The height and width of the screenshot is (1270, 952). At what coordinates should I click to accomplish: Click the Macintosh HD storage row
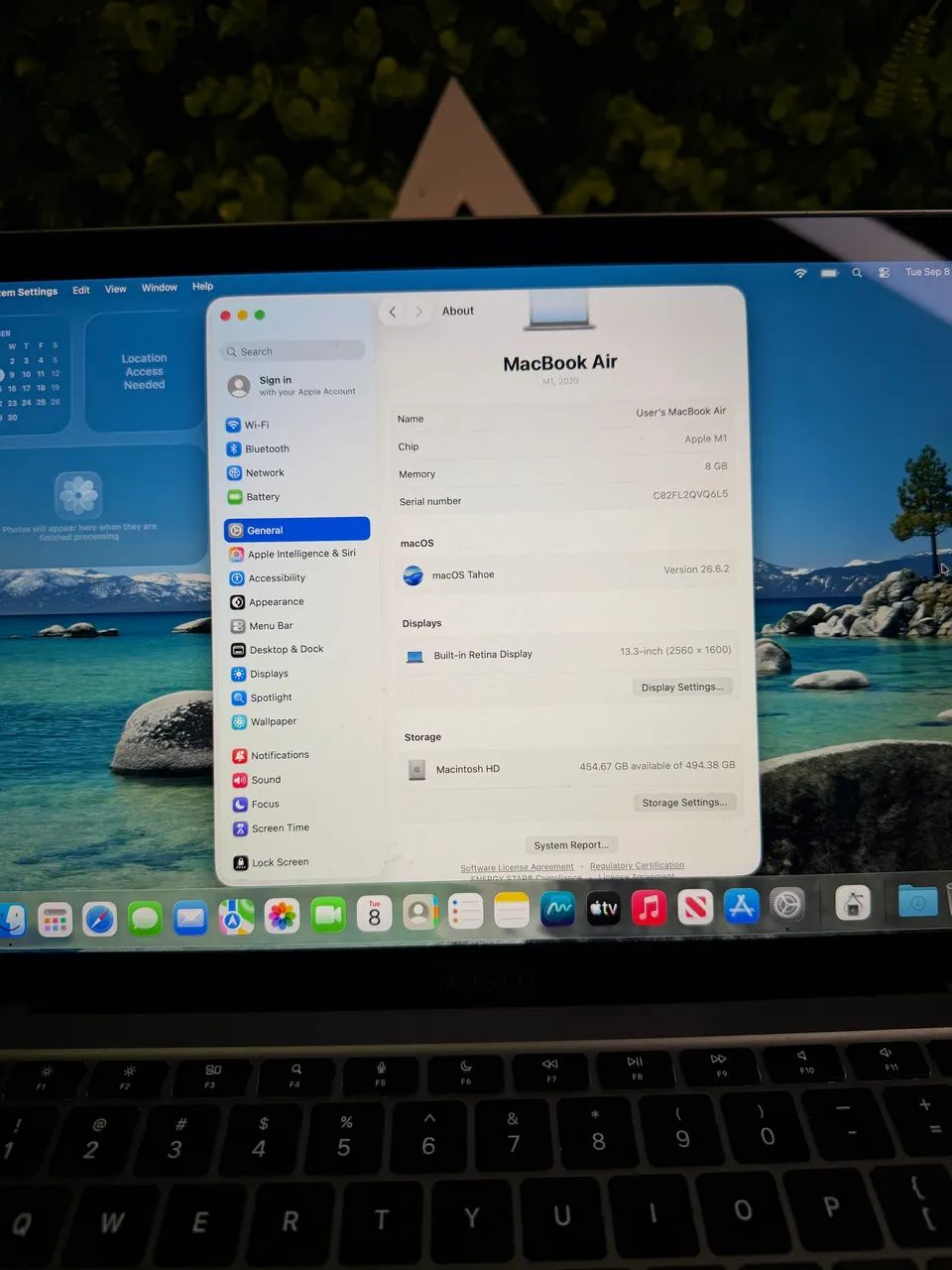coord(569,768)
